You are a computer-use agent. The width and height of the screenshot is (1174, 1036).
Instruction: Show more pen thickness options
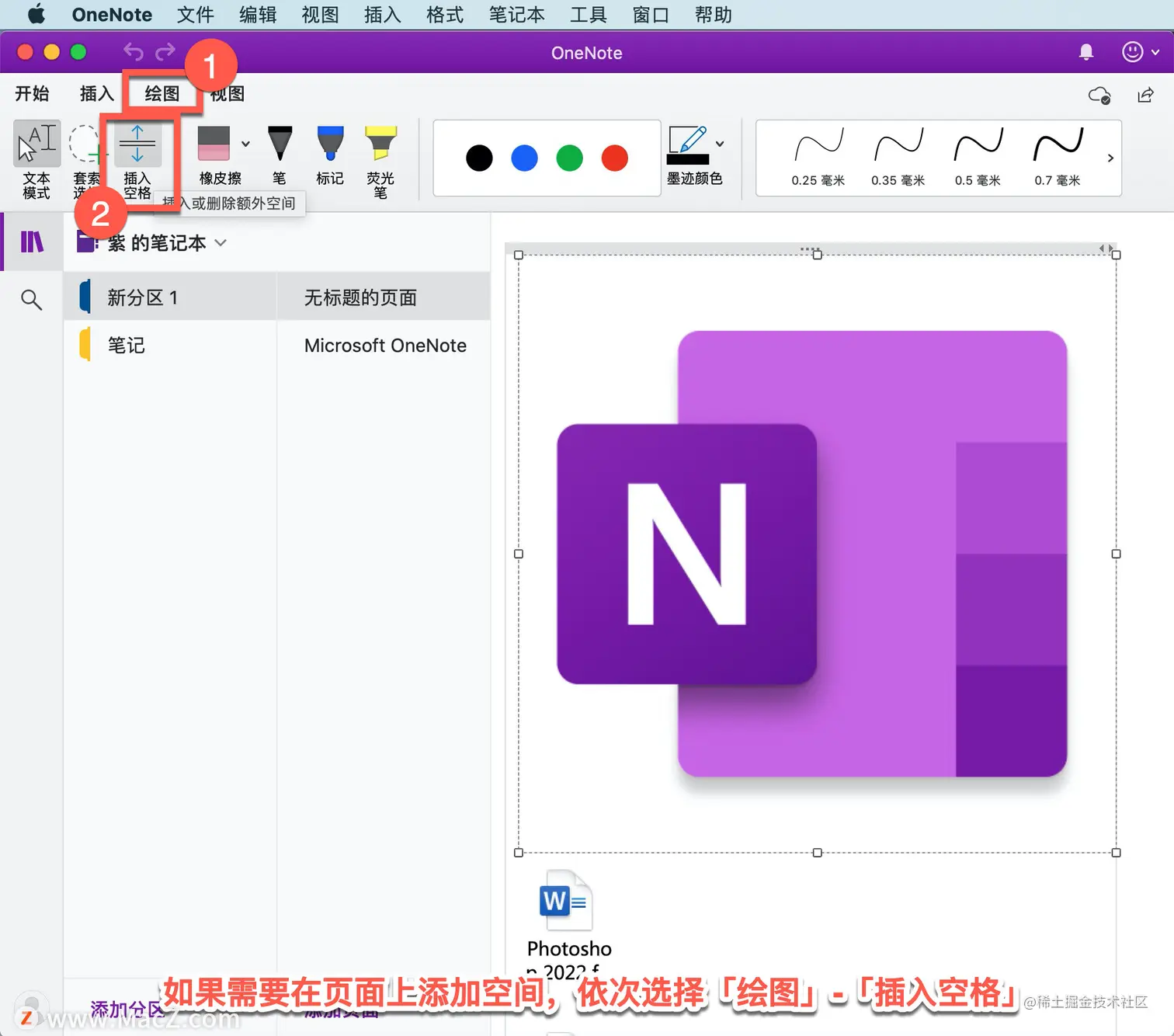(1110, 158)
